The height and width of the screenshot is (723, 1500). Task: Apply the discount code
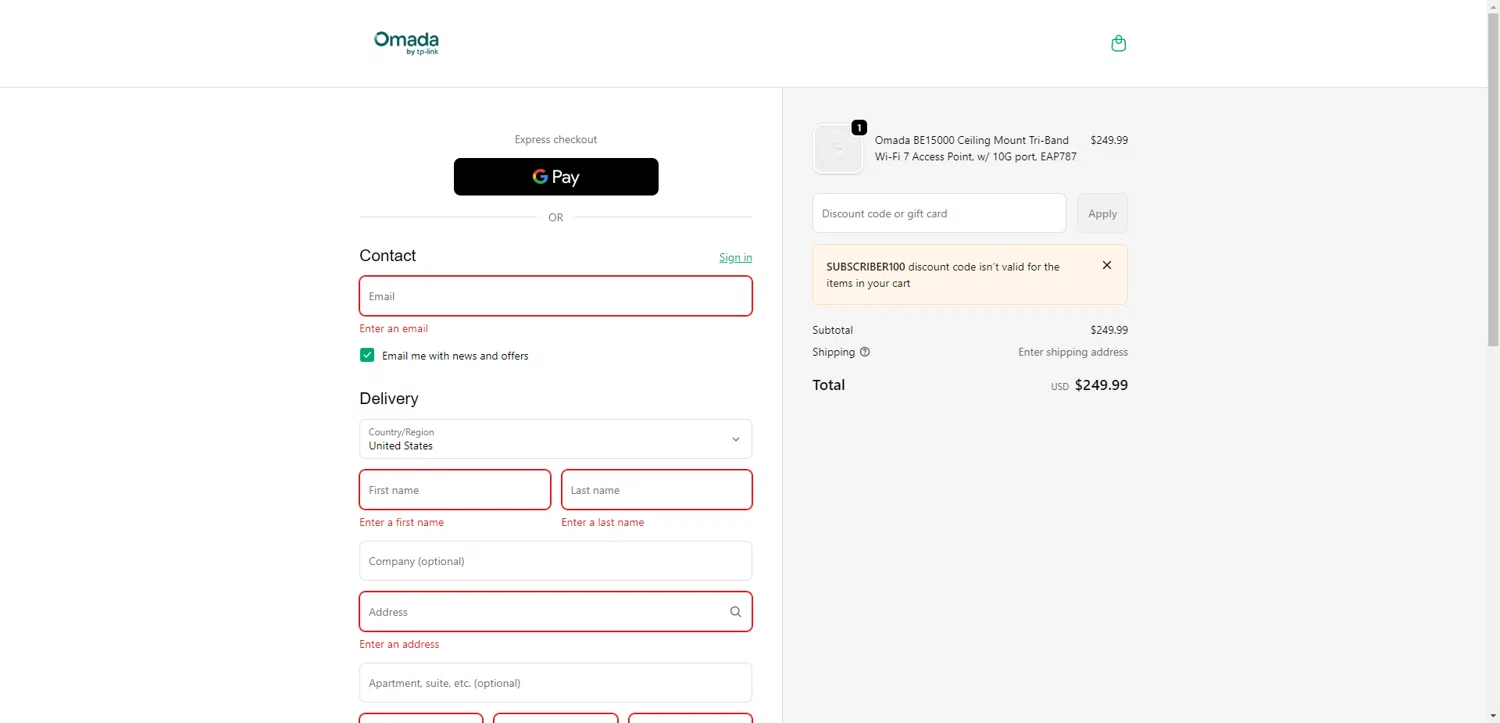pyautogui.click(x=1102, y=213)
